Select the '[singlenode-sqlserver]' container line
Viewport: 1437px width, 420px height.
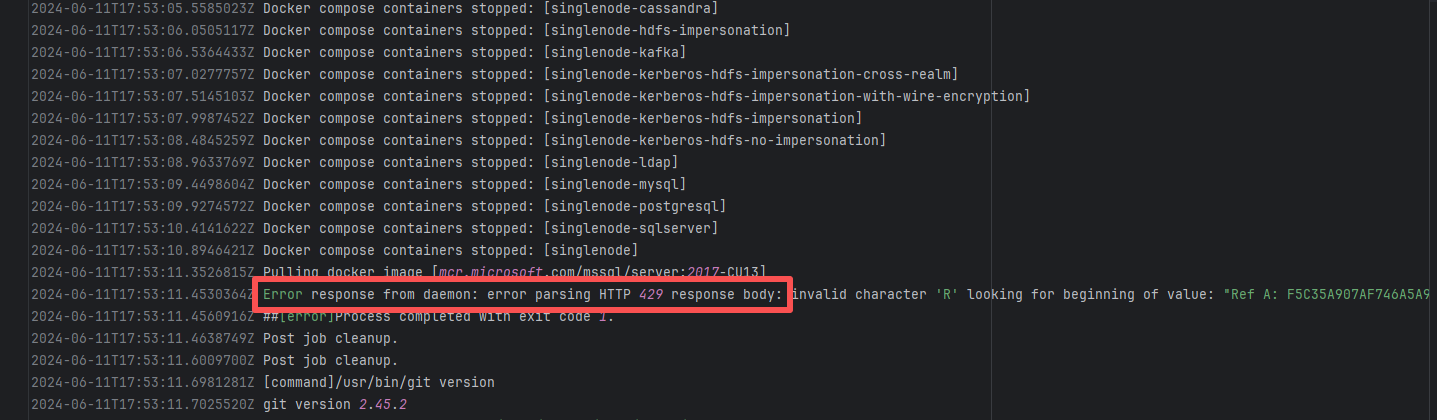coord(631,228)
